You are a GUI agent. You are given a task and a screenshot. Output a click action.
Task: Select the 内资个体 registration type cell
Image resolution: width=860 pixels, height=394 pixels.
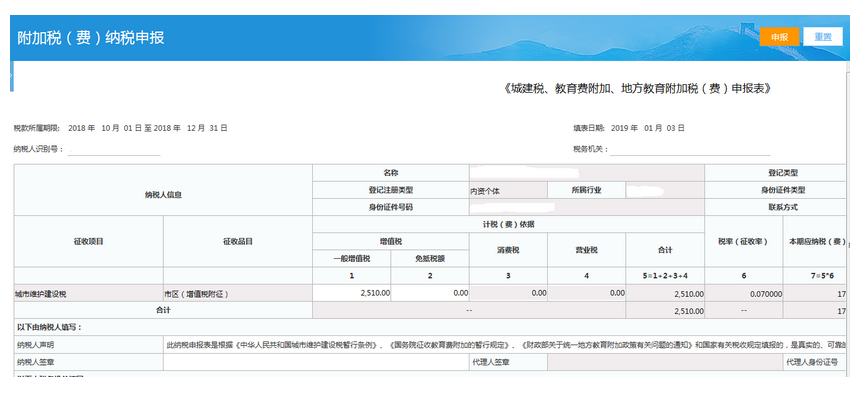(x=508, y=190)
